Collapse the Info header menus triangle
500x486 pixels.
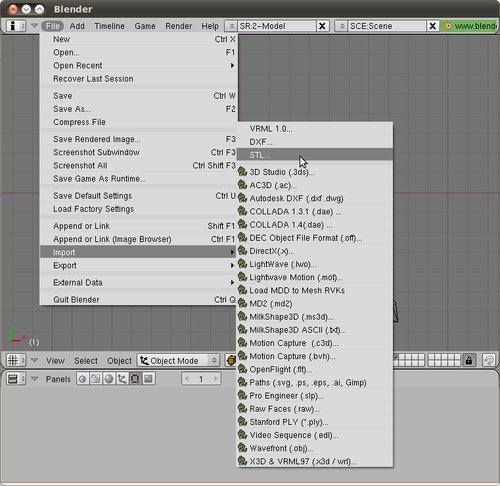[x=34, y=25]
